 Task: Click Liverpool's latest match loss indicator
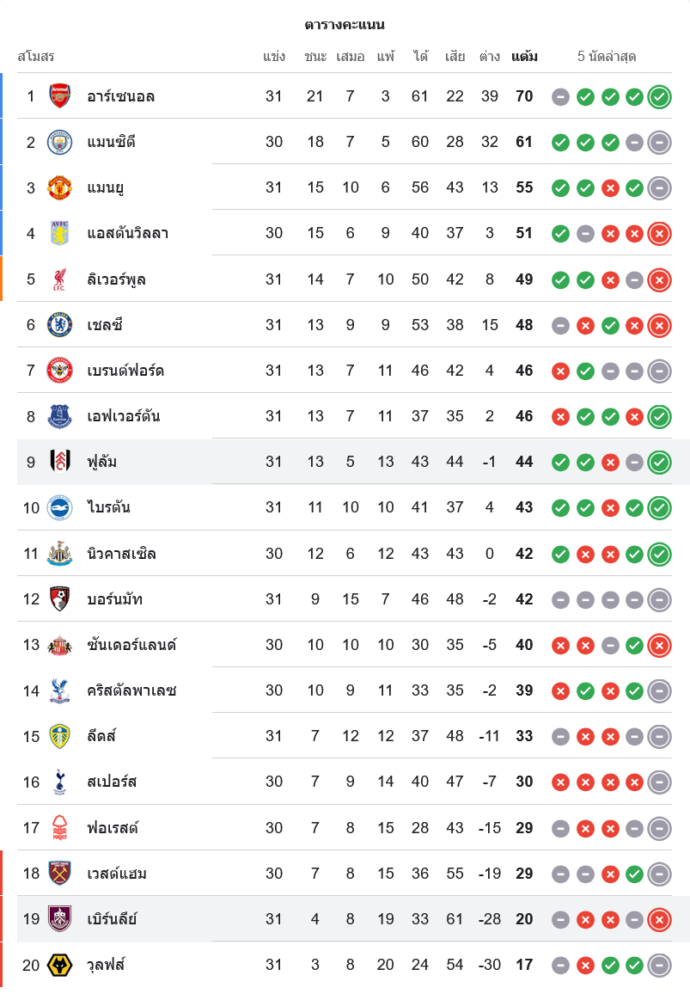(x=659, y=279)
